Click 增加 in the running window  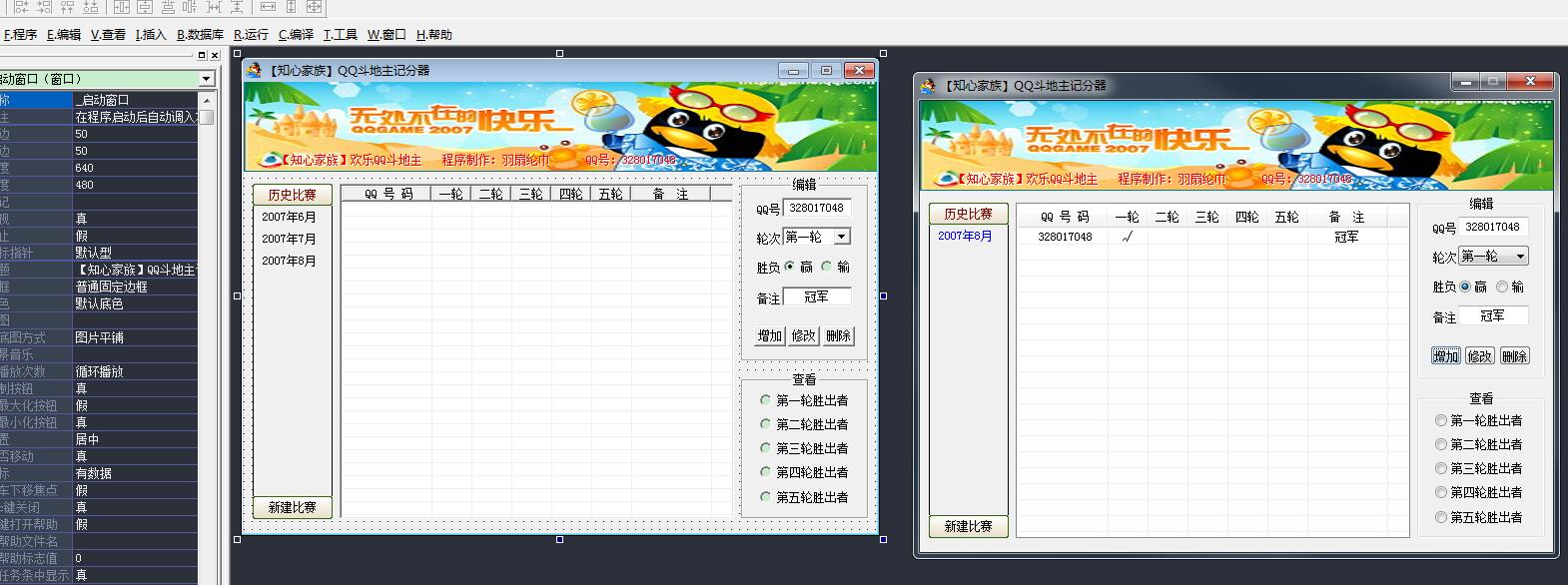point(1446,355)
